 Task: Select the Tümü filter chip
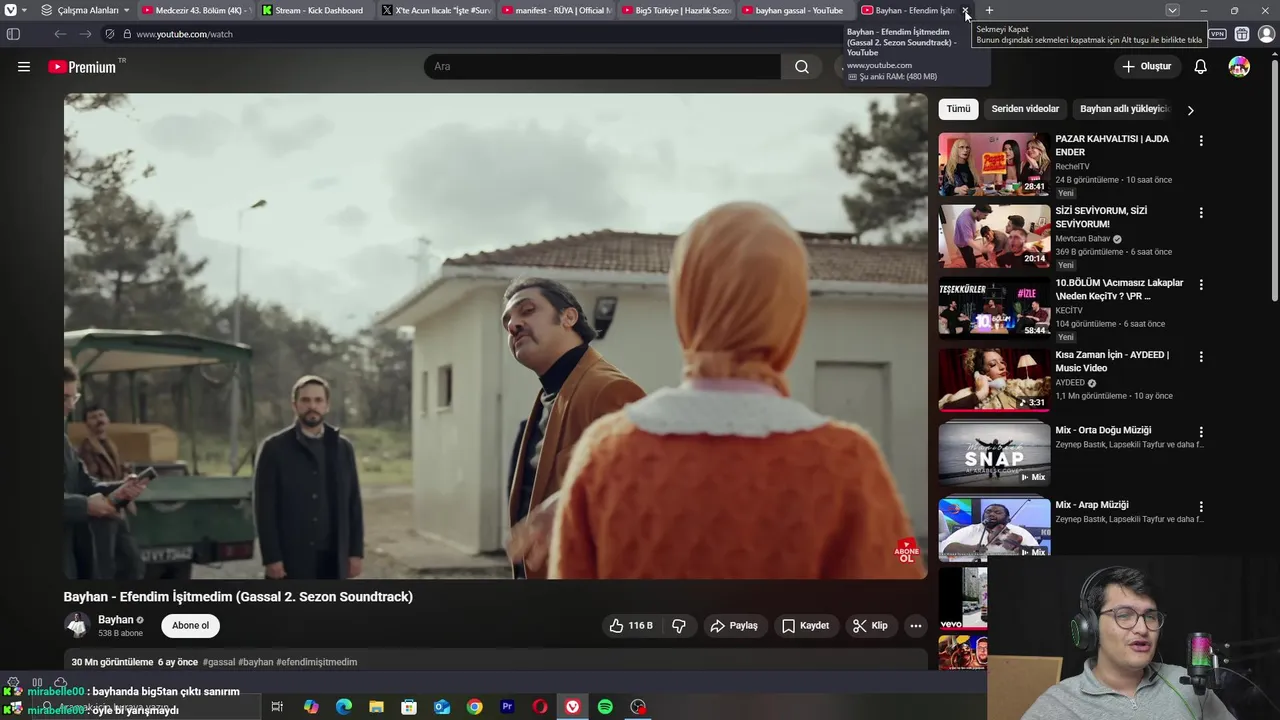(958, 109)
